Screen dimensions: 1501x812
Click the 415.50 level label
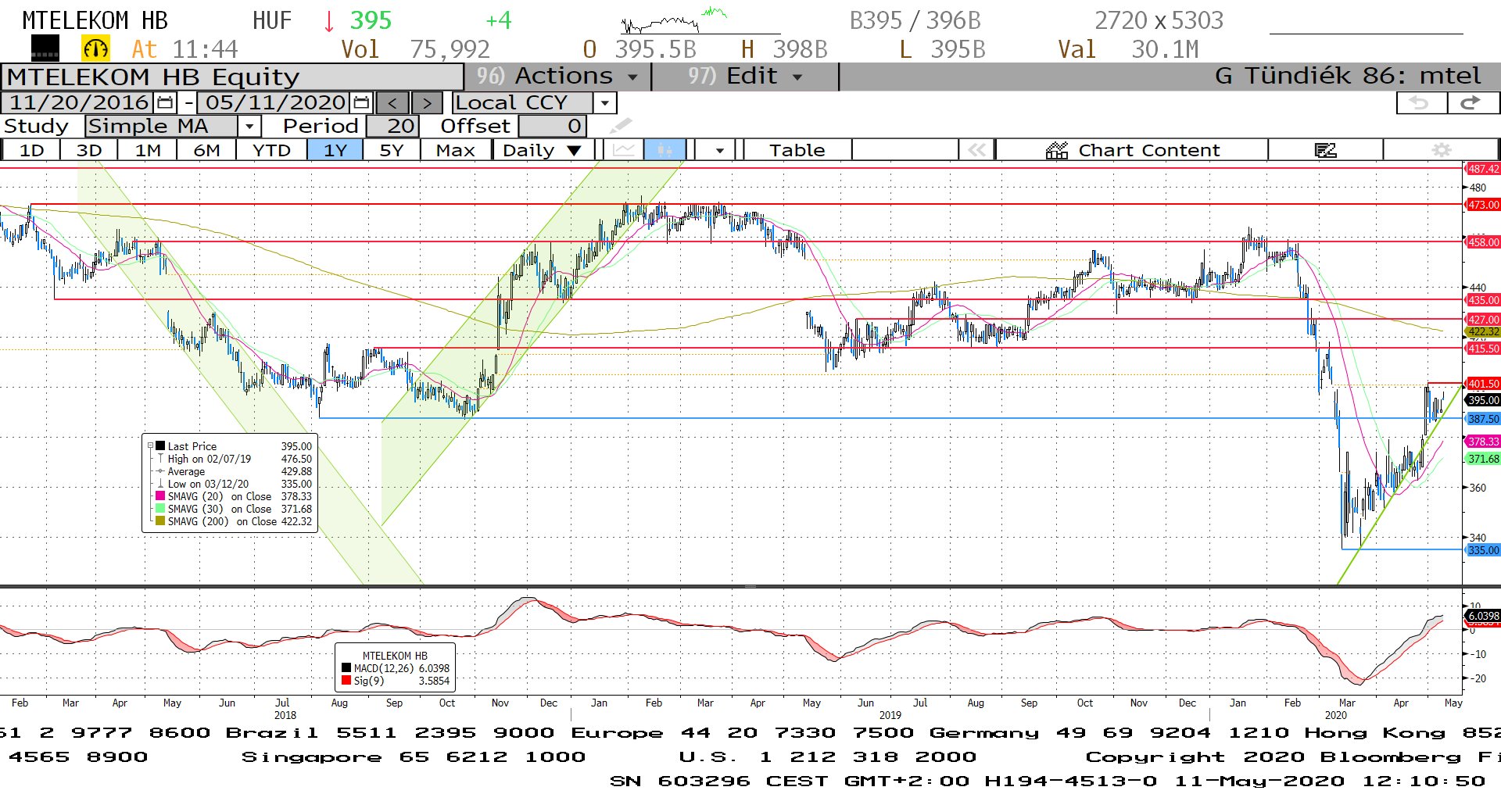(1482, 349)
